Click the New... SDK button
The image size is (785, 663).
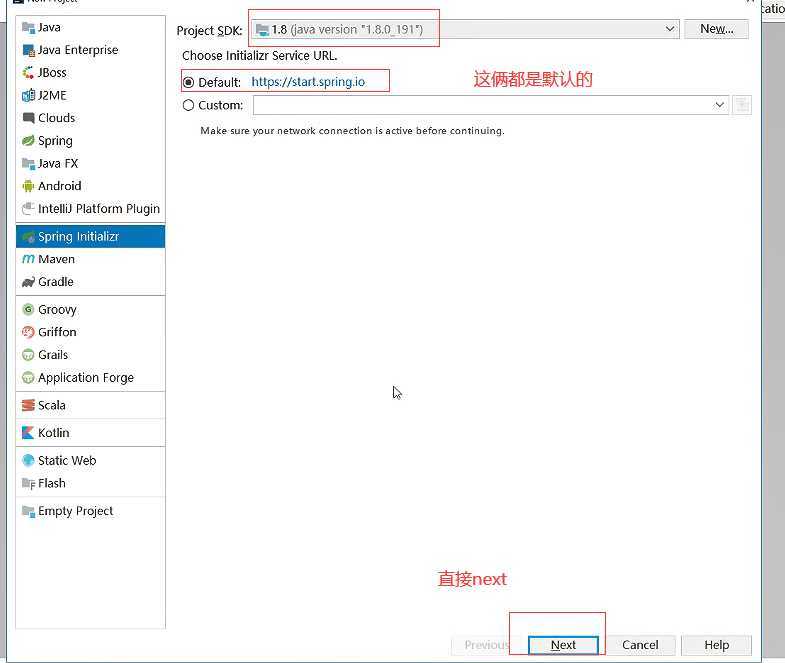point(716,29)
